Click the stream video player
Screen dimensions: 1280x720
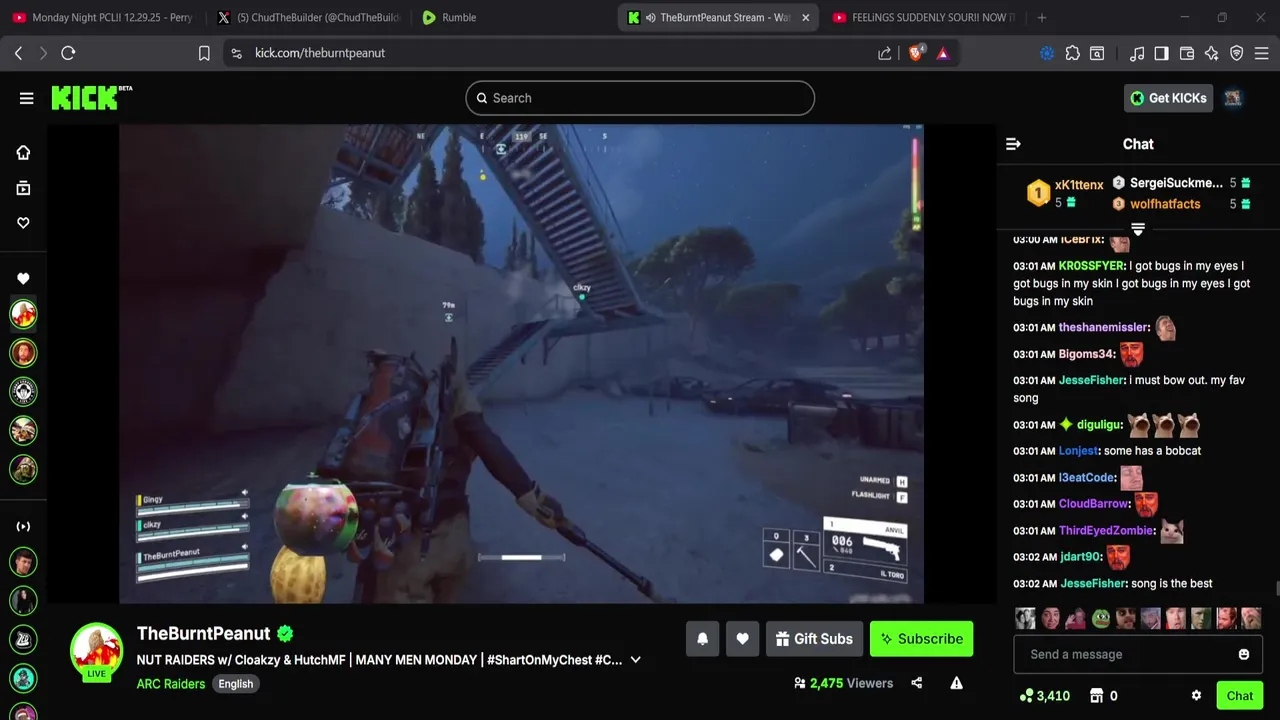pos(521,363)
